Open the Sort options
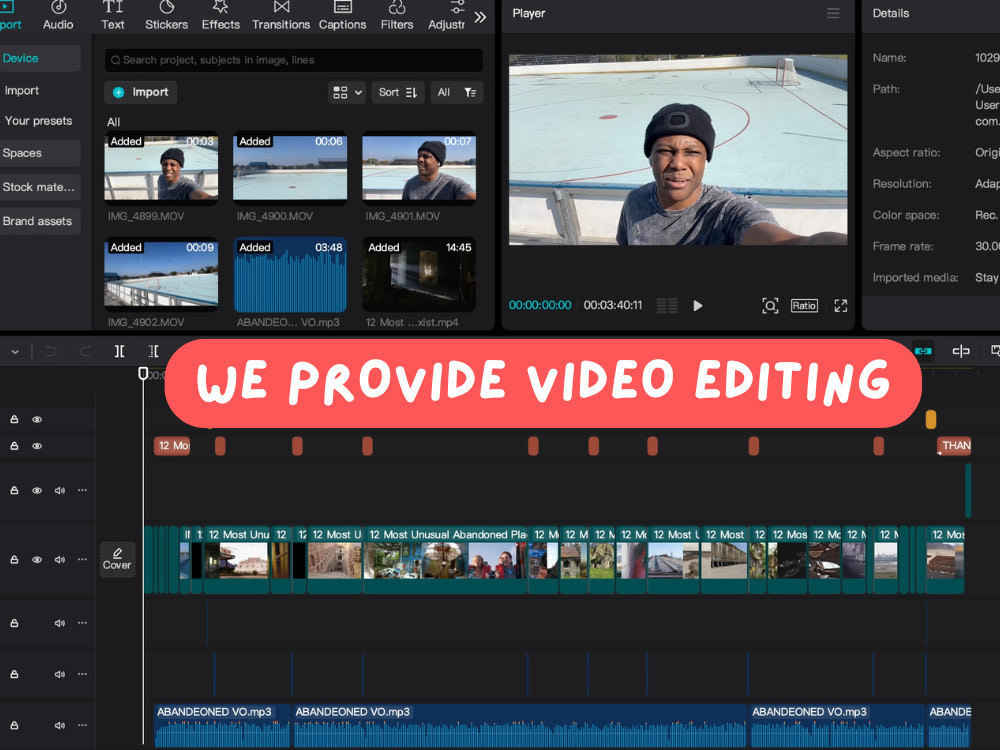 [x=398, y=92]
